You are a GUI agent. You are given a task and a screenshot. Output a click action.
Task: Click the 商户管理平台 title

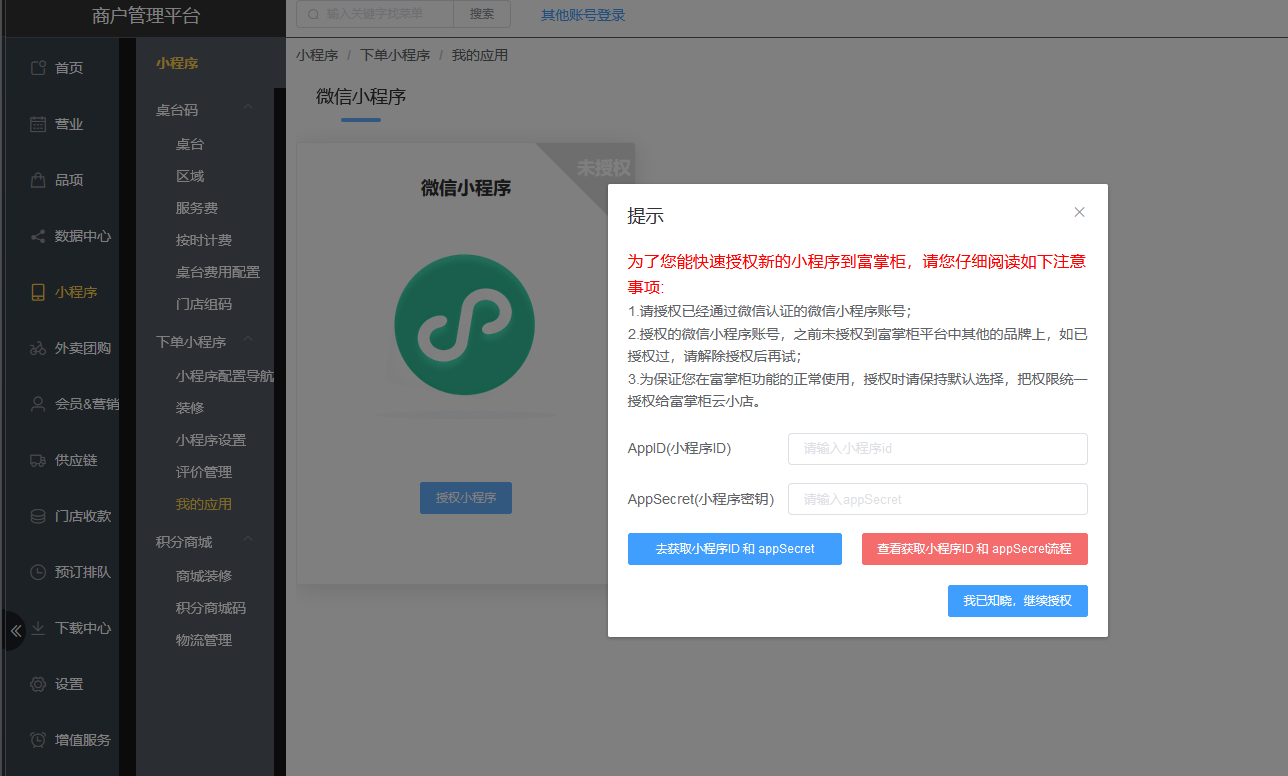pos(146,16)
